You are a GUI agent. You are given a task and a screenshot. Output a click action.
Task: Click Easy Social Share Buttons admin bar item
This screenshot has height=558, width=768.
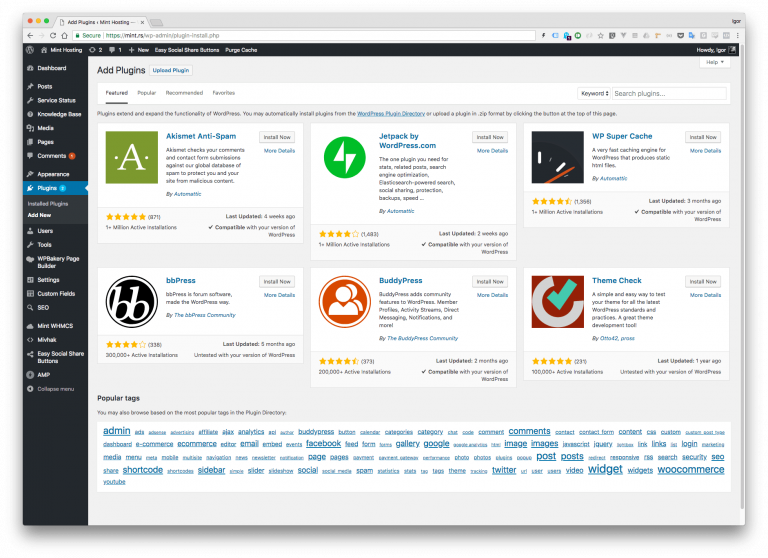187,50
